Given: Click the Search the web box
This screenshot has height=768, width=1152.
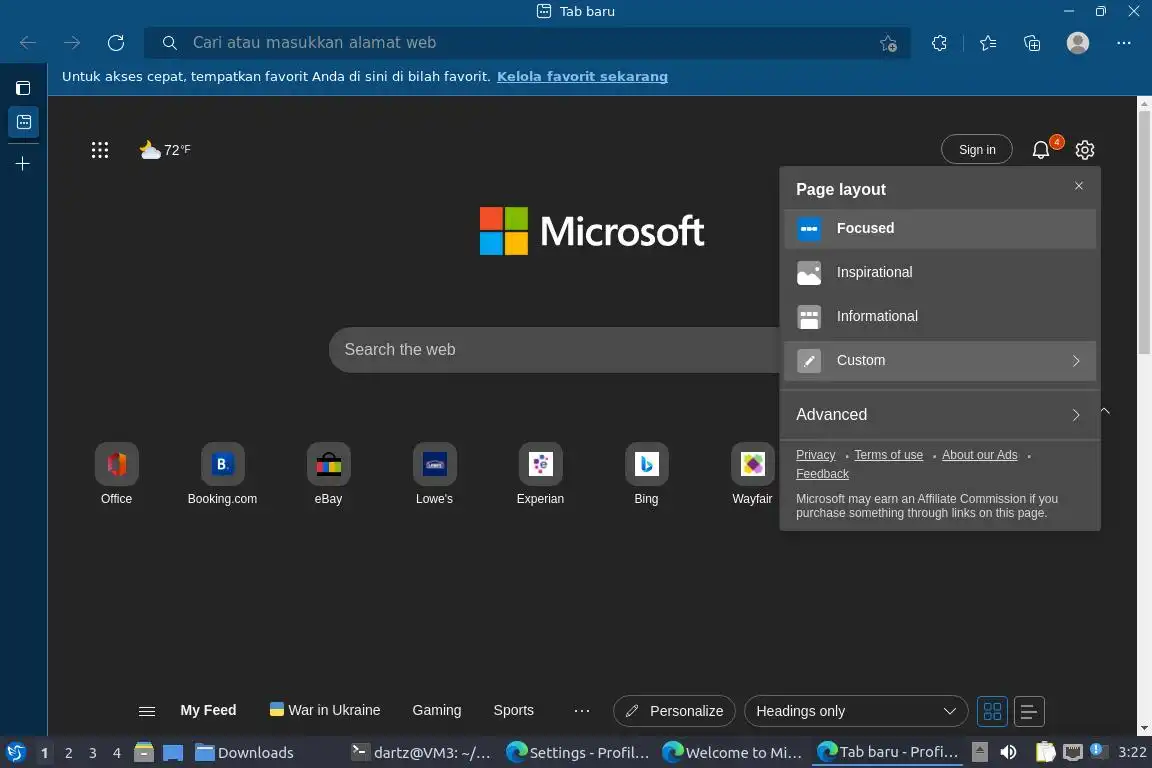Looking at the screenshot, I should click(x=555, y=350).
